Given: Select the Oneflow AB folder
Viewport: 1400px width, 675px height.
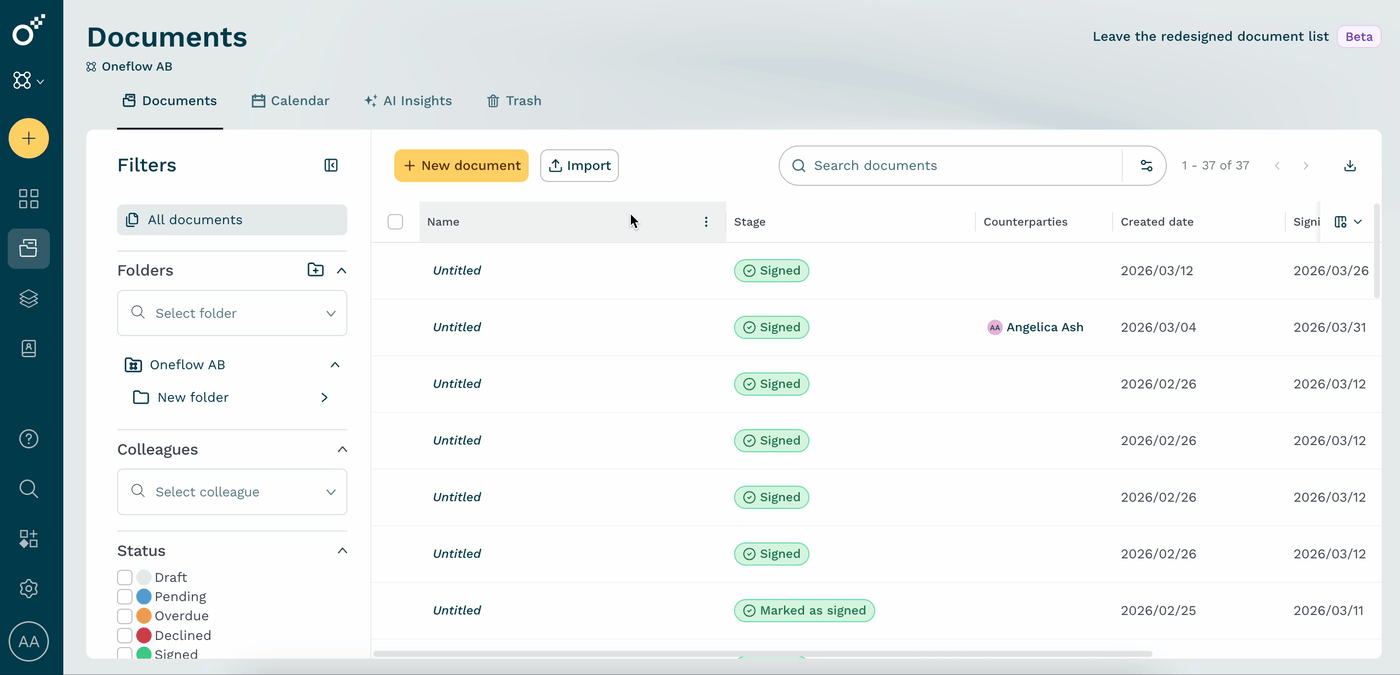Looking at the screenshot, I should coord(187,365).
